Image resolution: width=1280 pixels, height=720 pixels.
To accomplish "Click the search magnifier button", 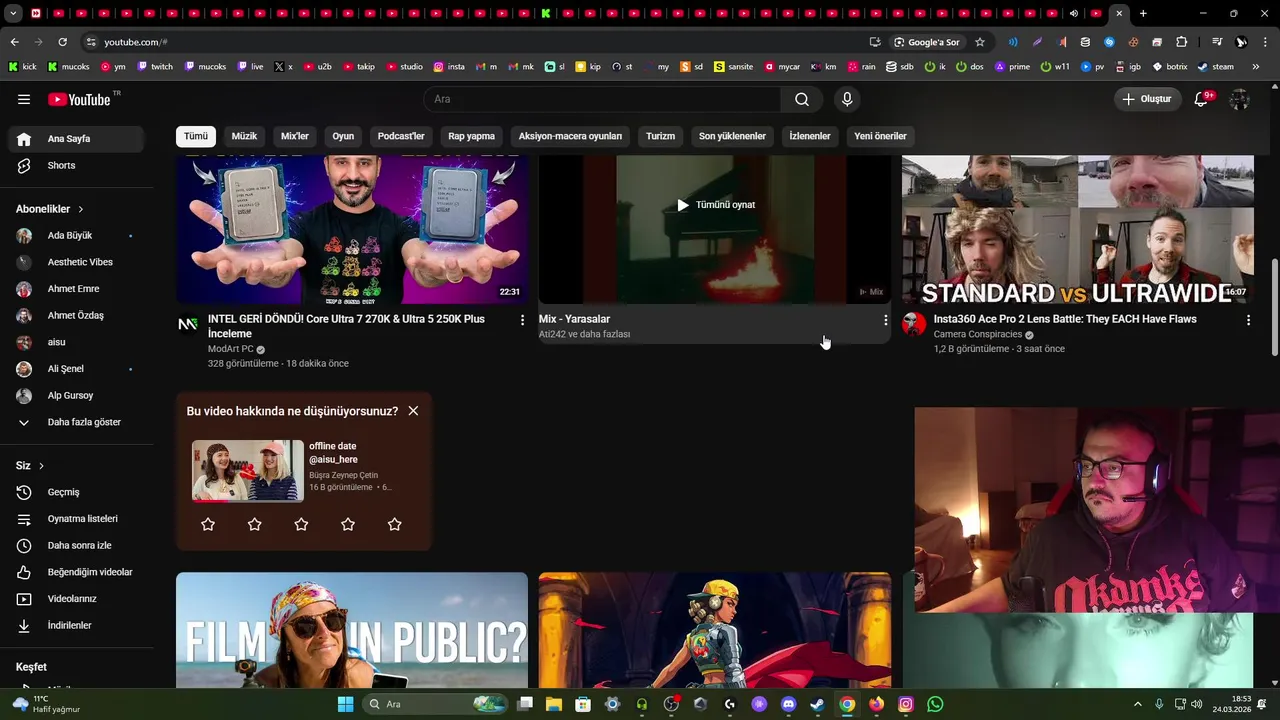I will [802, 99].
